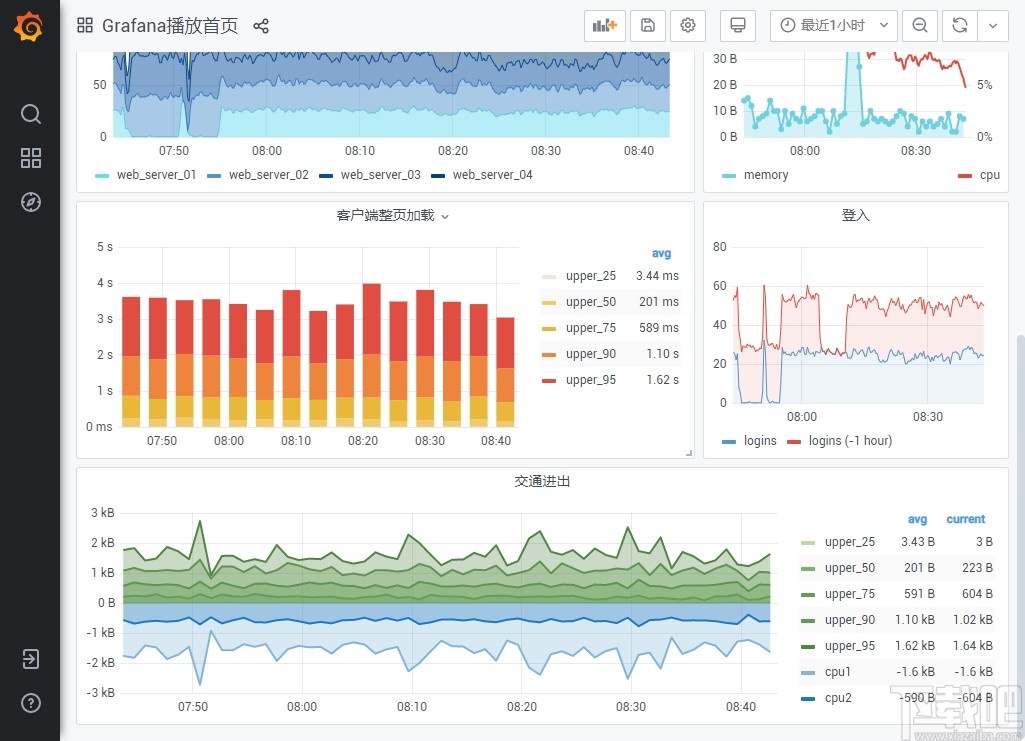Open the 登入 panel menu

(855, 215)
